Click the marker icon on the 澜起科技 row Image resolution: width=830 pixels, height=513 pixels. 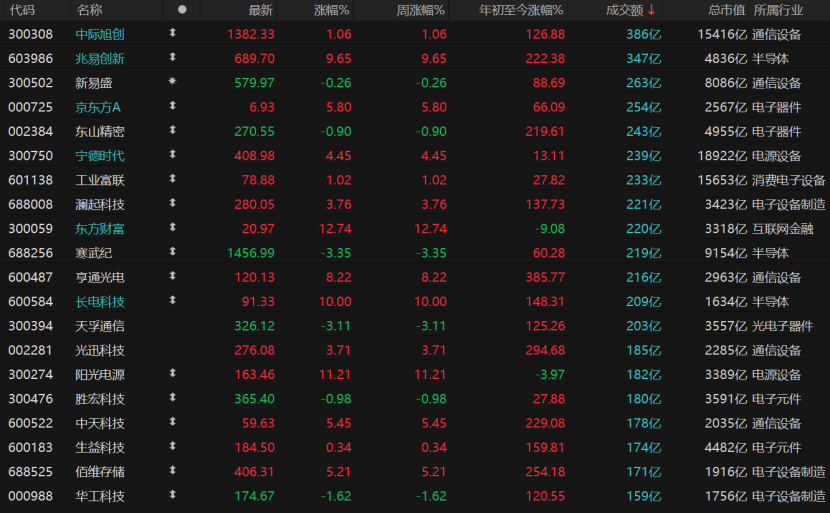(172, 203)
